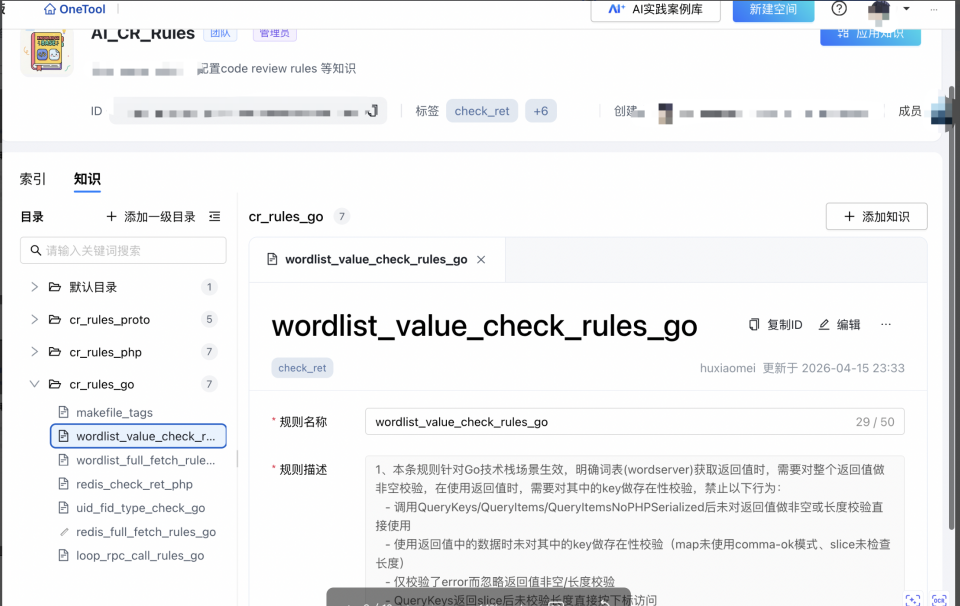Select the highlighted wordlist_value_check_r... tree item
Image resolution: width=960 pixels, height=606 pixels.
tap(138, 436)
